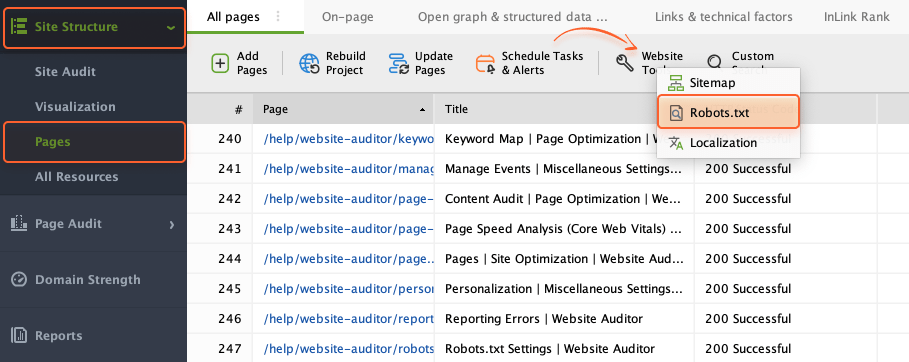Open row 246 reporting page link
909x362 pixels.
coord(348,319)
